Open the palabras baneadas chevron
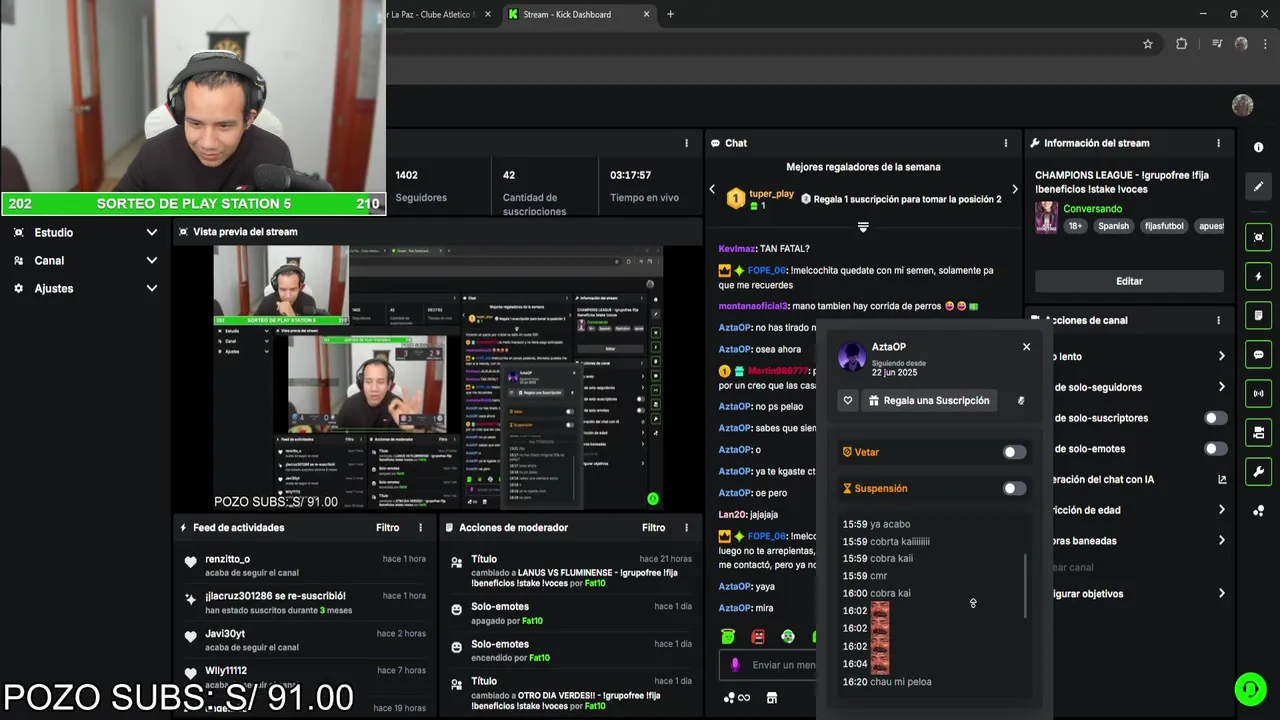The width and height of the screenshot is (1280, 720). coord(1221,541)
